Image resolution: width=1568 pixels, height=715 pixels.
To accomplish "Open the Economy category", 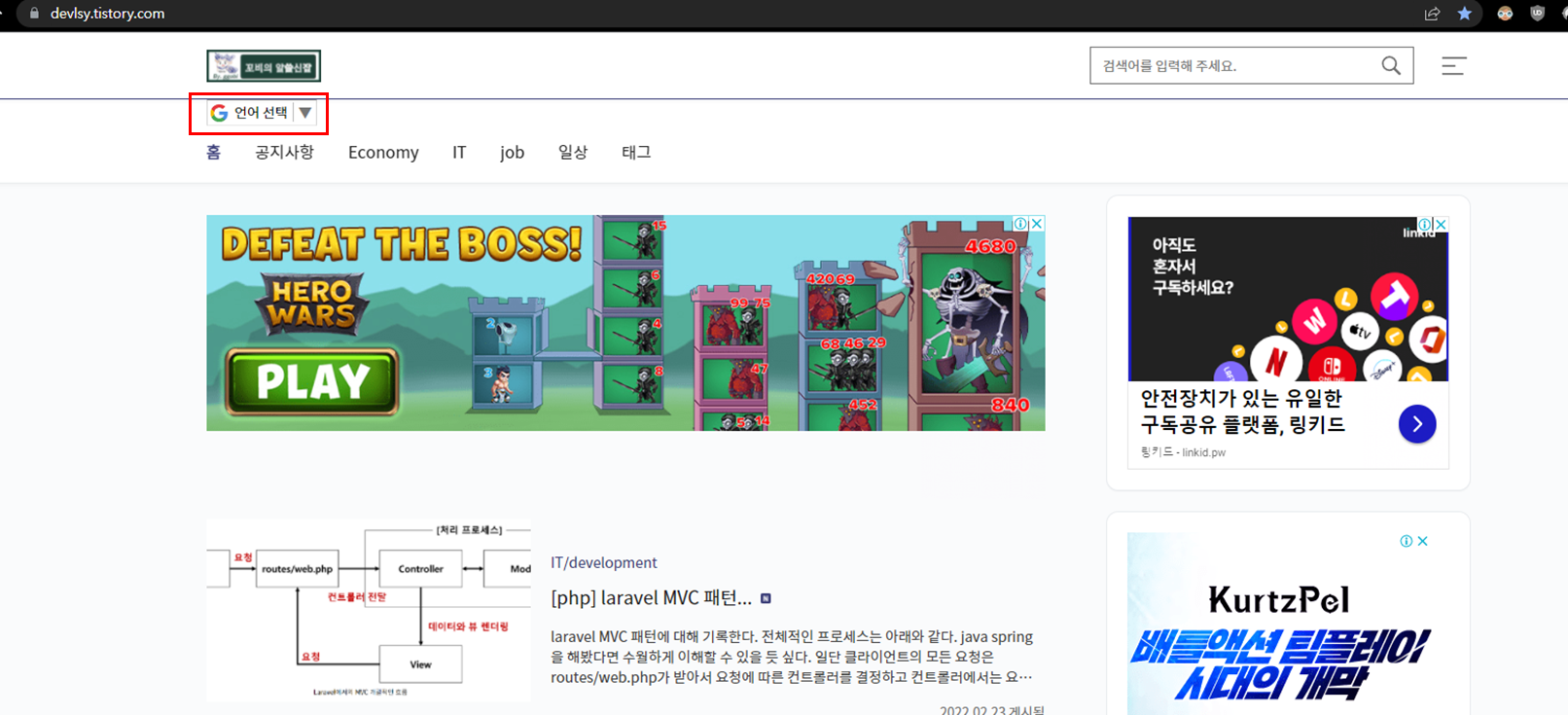I will click(x=383, y=152).
